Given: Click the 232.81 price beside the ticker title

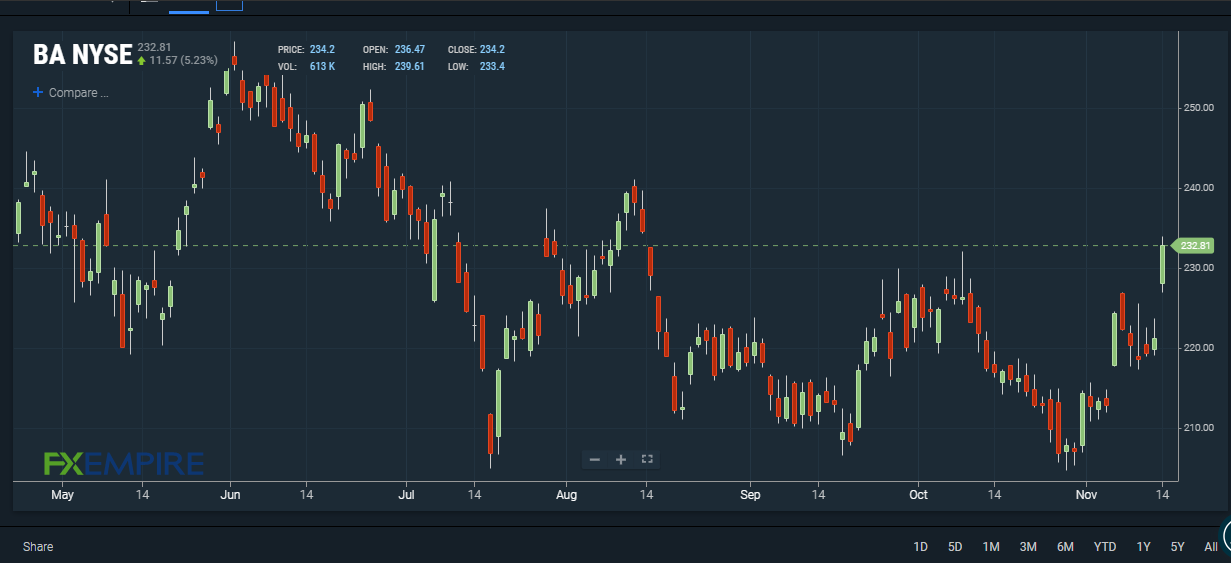Looking at the screenshot, I should [x=155, y=47].
